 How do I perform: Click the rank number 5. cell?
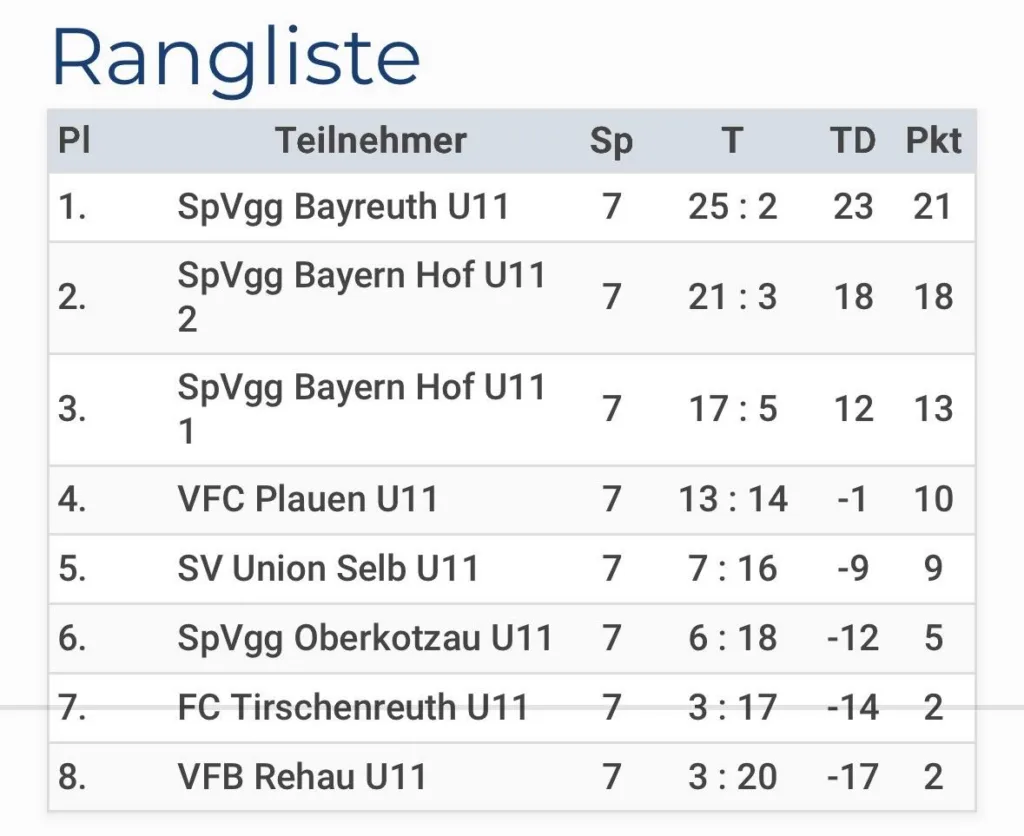(72, 569)
